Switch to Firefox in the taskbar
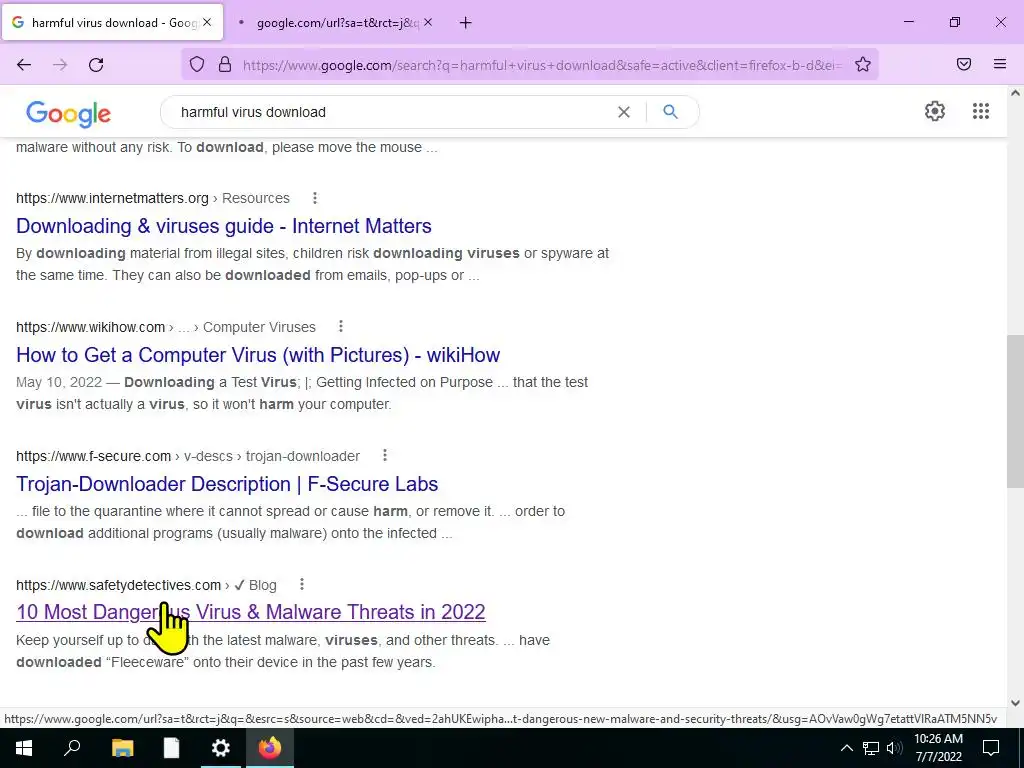Screen dimensions: 1024x768 [270, 748]
